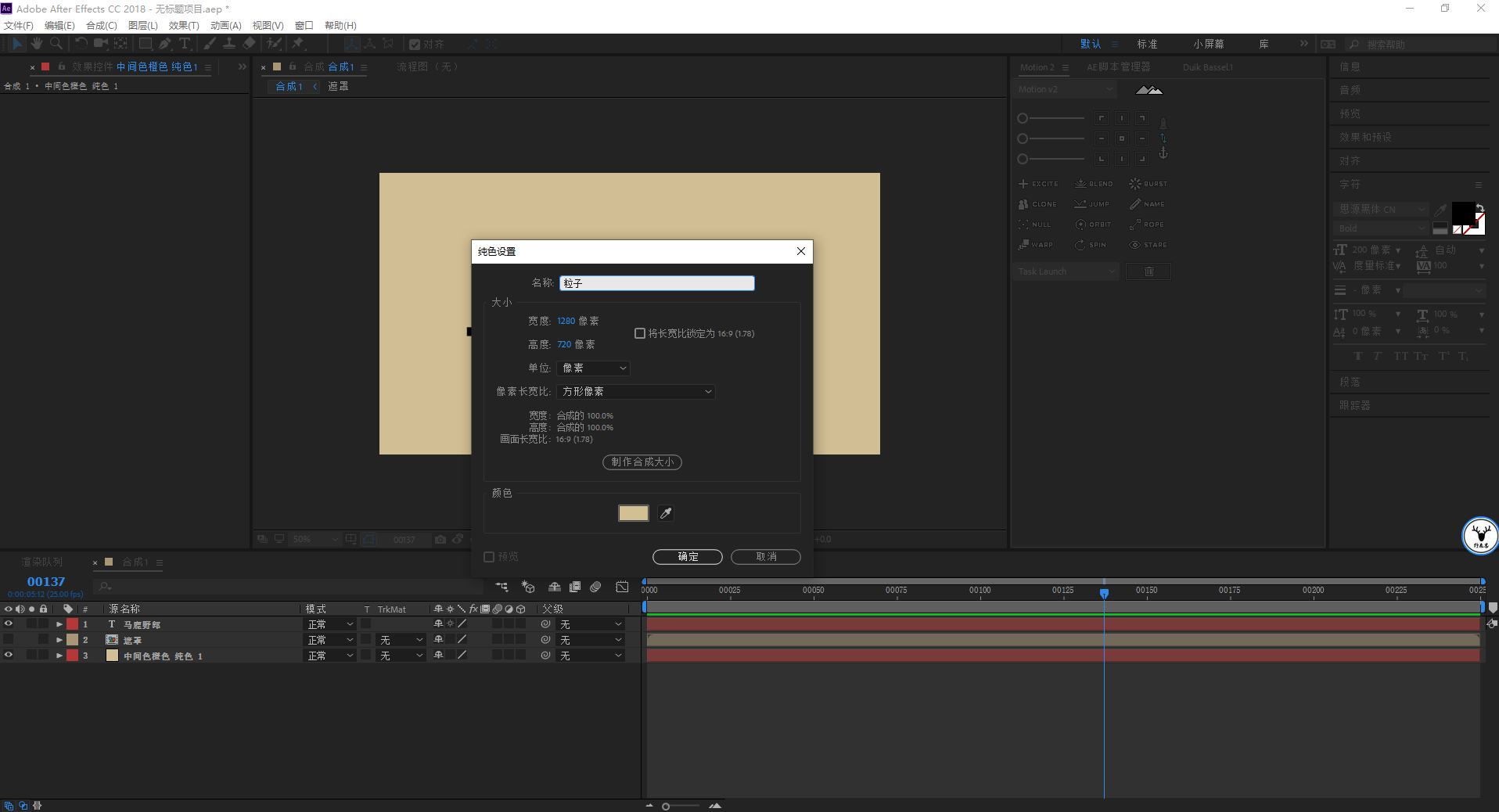Click the timeline current time indicator

[1104, 594]
